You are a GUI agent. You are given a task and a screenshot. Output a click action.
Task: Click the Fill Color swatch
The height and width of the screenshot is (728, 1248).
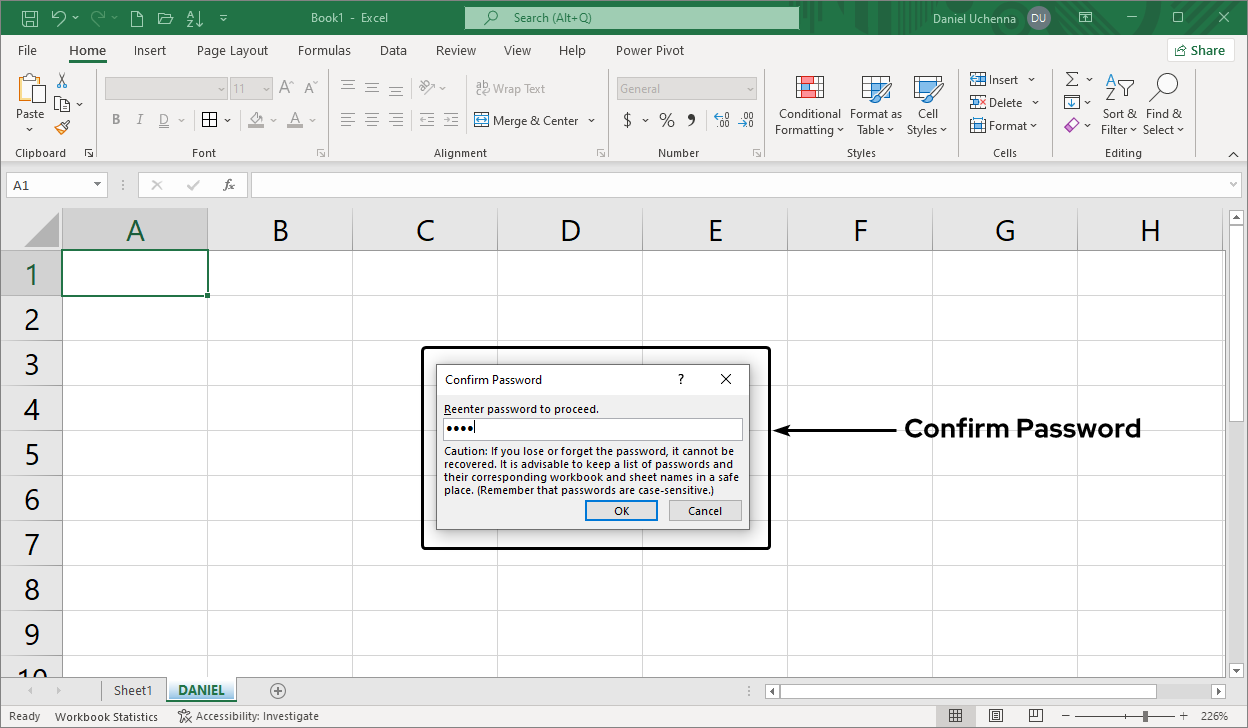(x=256, y=120)
